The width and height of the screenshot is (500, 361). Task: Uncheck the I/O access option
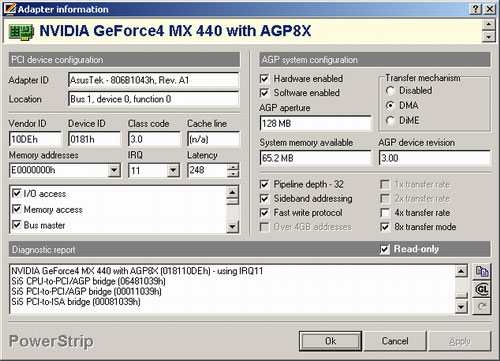(17, 193)
